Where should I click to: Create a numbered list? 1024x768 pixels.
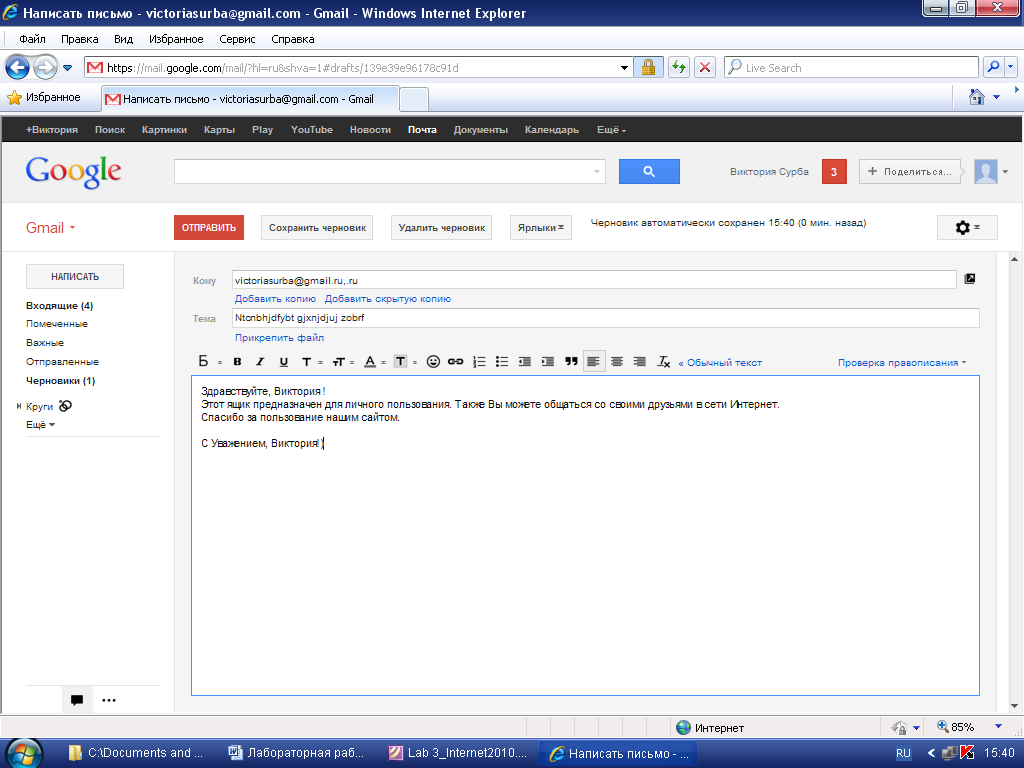point(479,362)
